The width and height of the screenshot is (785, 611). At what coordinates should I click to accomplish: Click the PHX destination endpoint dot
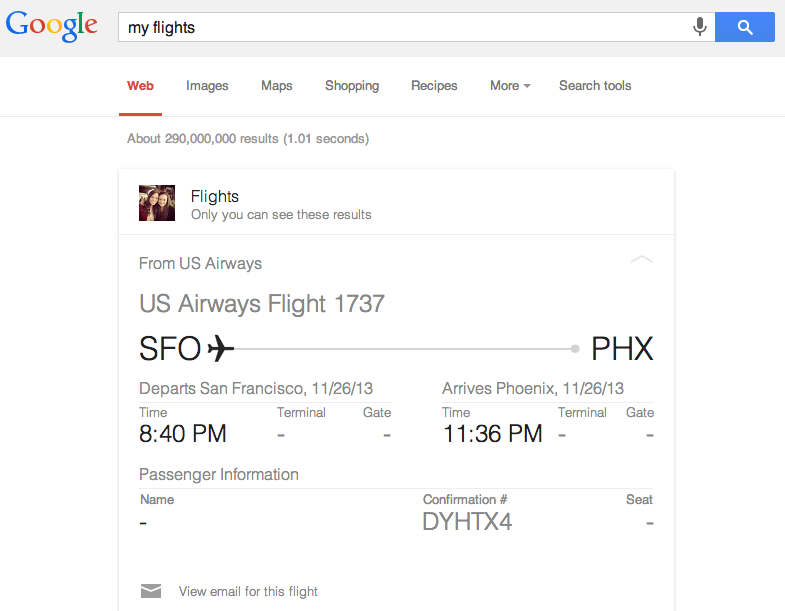[x=575, y=349]
